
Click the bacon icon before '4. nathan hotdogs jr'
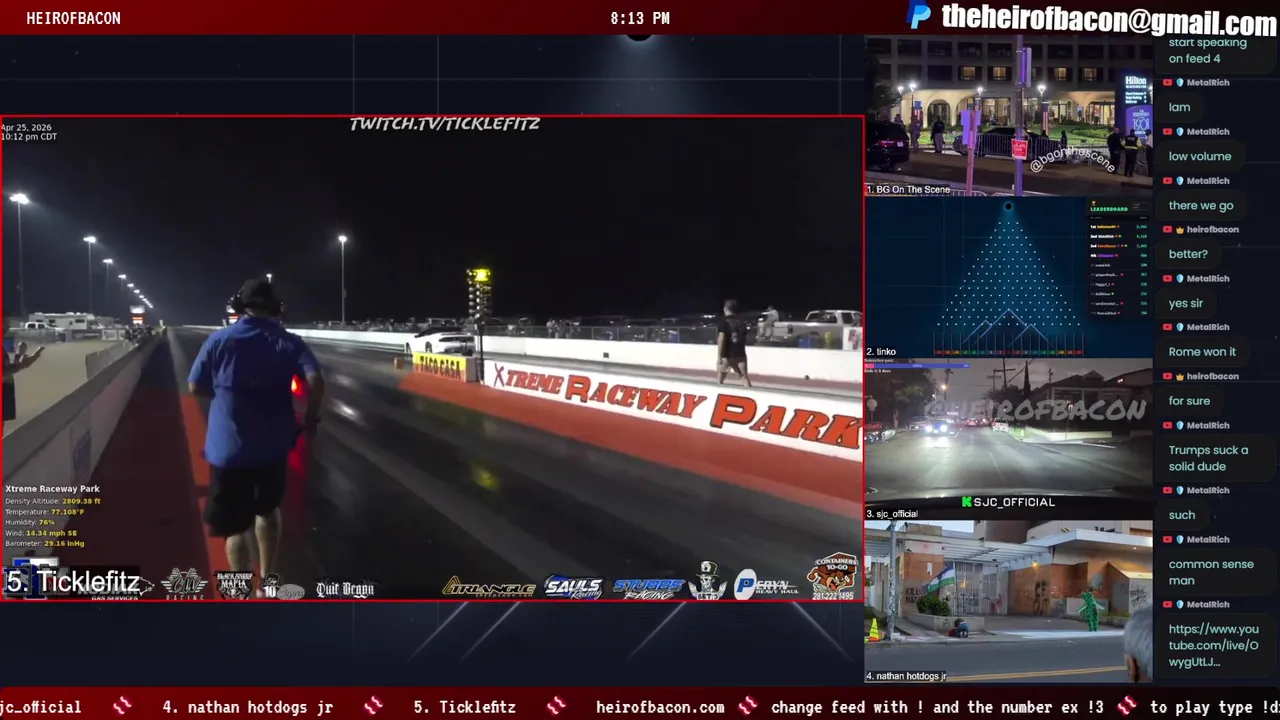(x=122, y=706)
